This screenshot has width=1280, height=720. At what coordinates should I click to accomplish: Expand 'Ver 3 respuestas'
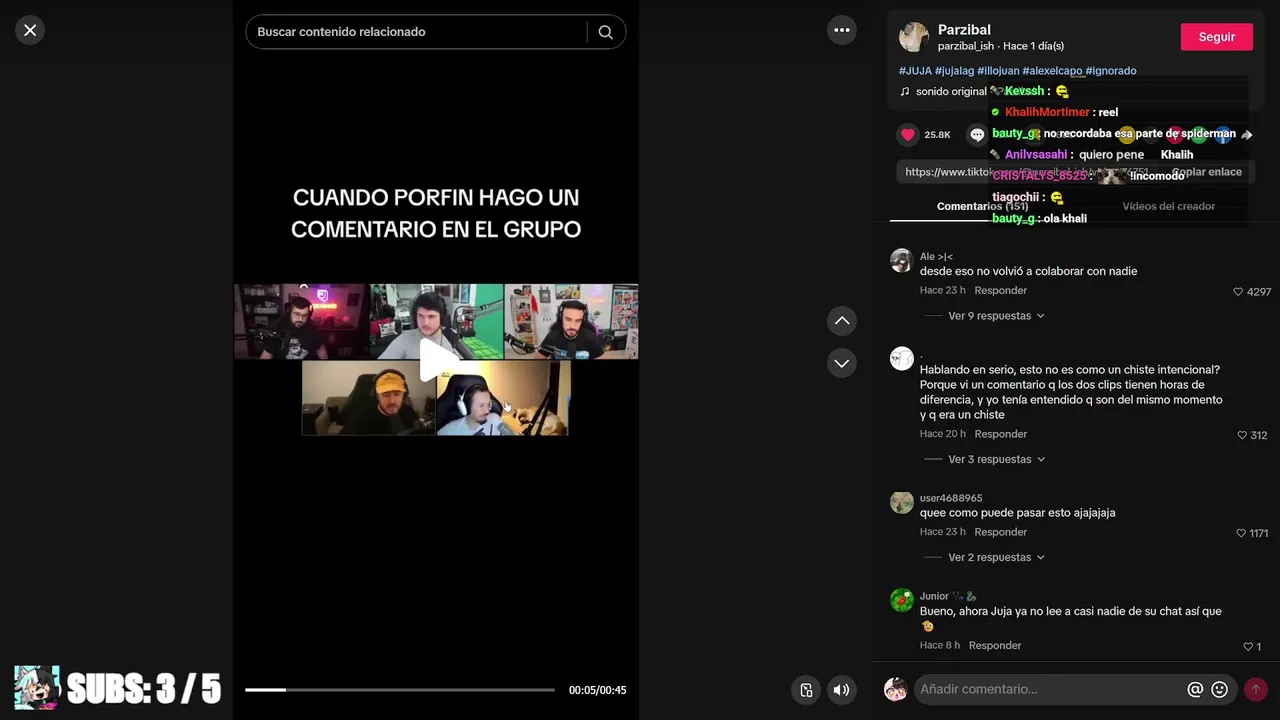point(996,459)
